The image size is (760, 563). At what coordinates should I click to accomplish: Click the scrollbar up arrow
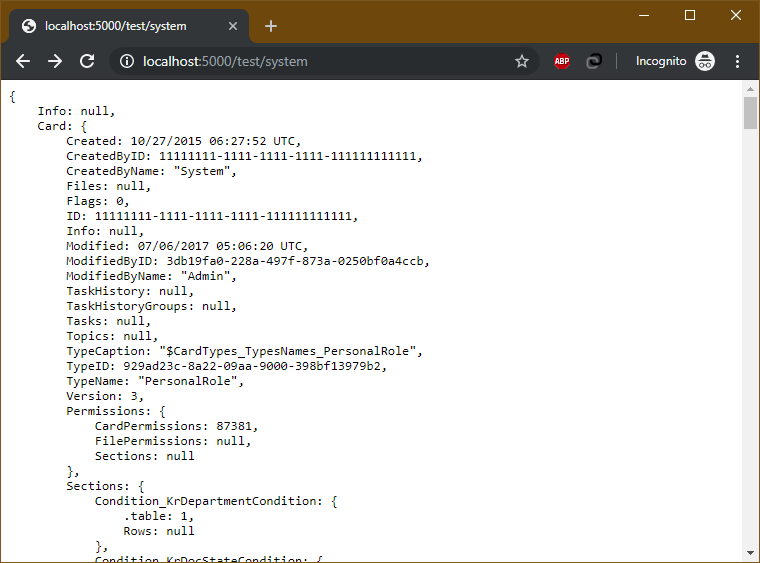[750, 90]
